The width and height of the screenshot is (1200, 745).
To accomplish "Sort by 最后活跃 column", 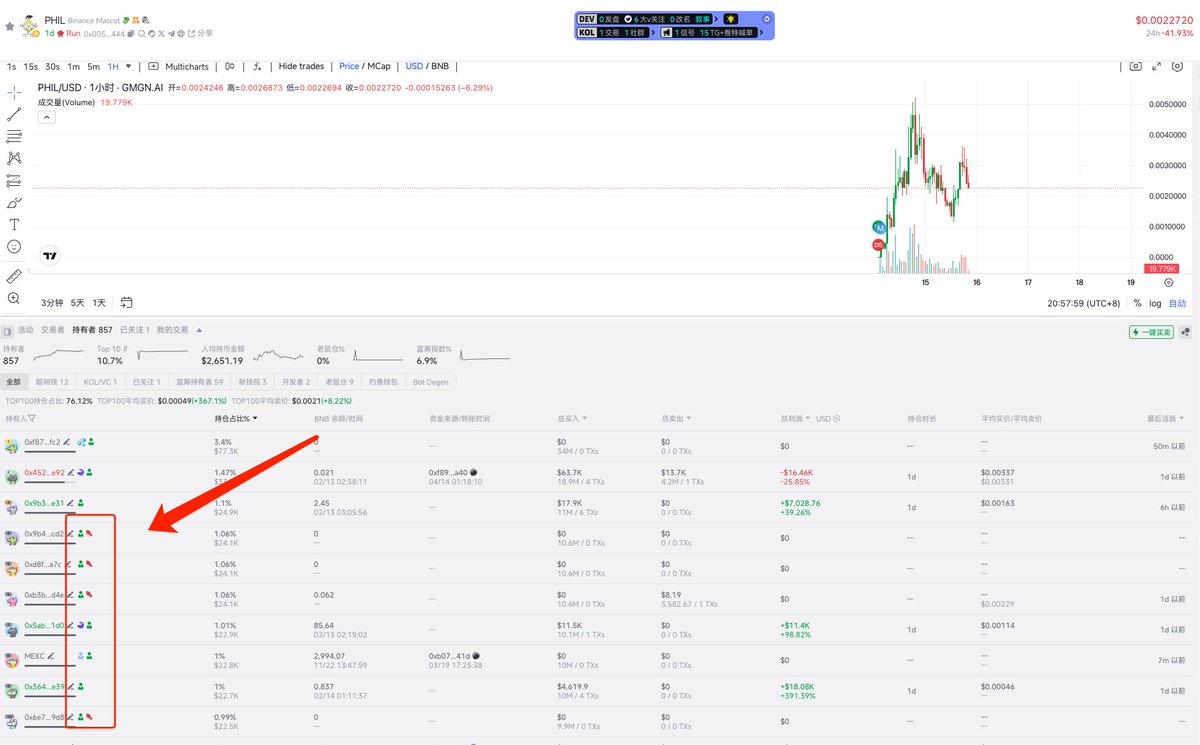I will [x=1166, y=418].
